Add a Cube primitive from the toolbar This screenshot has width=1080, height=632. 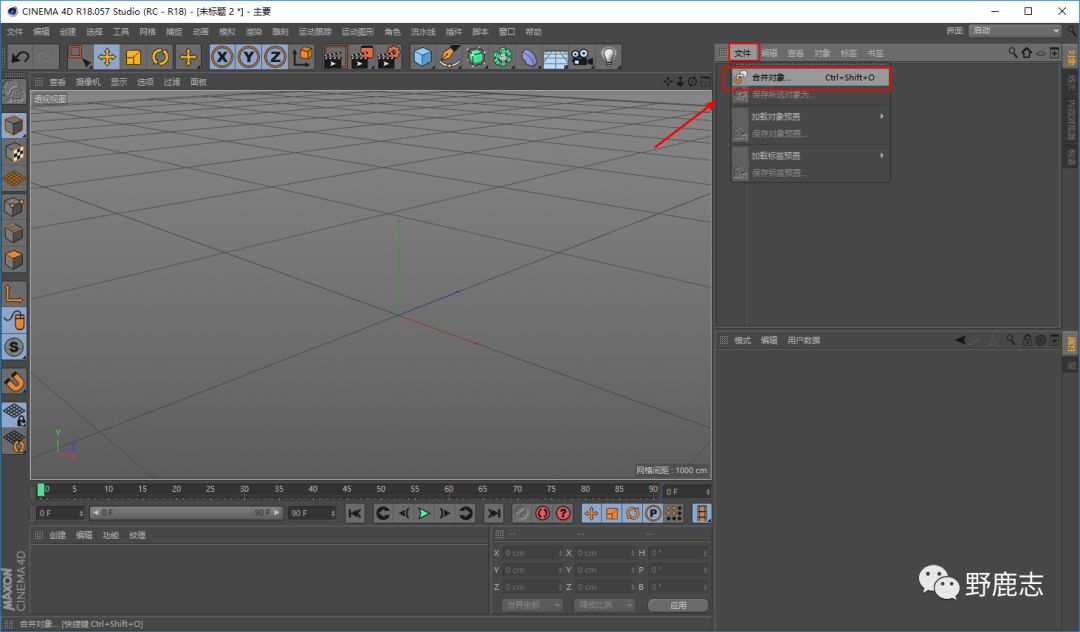422,56
